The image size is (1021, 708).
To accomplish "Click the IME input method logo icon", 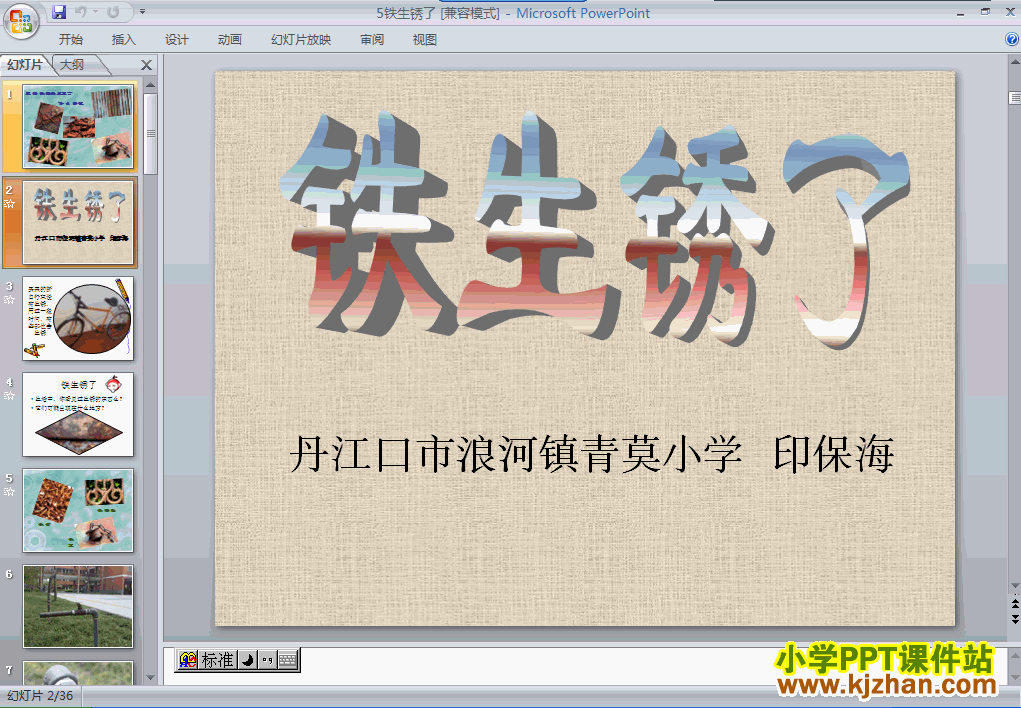I will (x=188, y=660).
